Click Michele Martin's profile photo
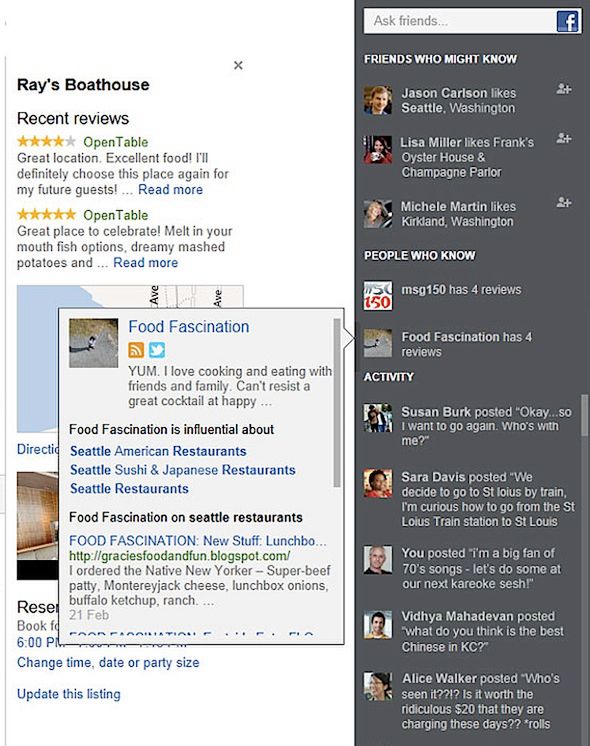The width and height of the screenshot is (590, 746). [378, 214]
